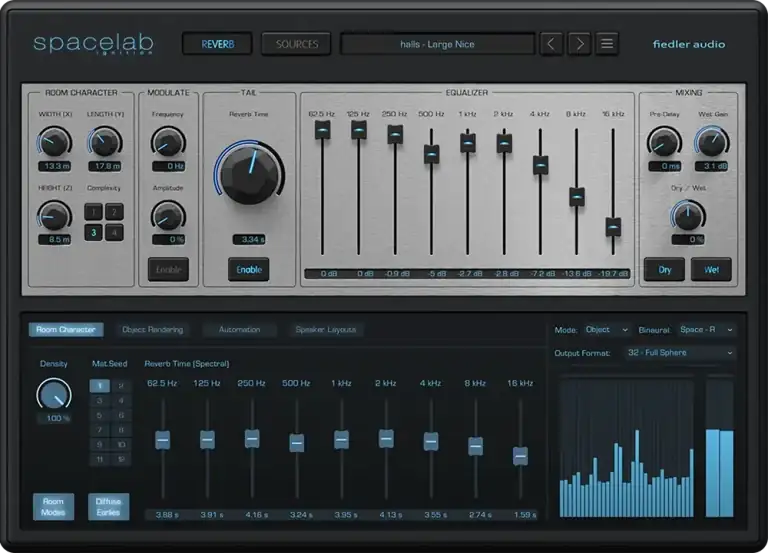768x553 pixels.
Task: Open the Automation tab
Action: [240, 330]
